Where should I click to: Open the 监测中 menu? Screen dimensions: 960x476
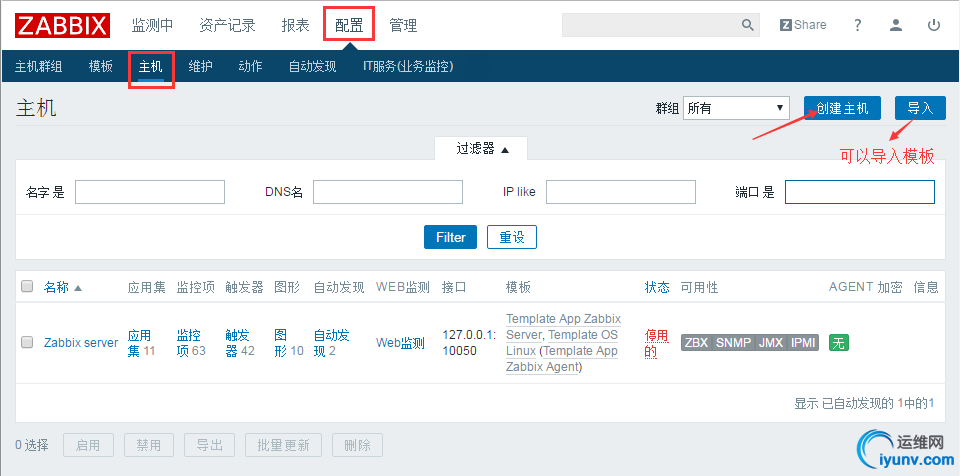pos(152,26)
